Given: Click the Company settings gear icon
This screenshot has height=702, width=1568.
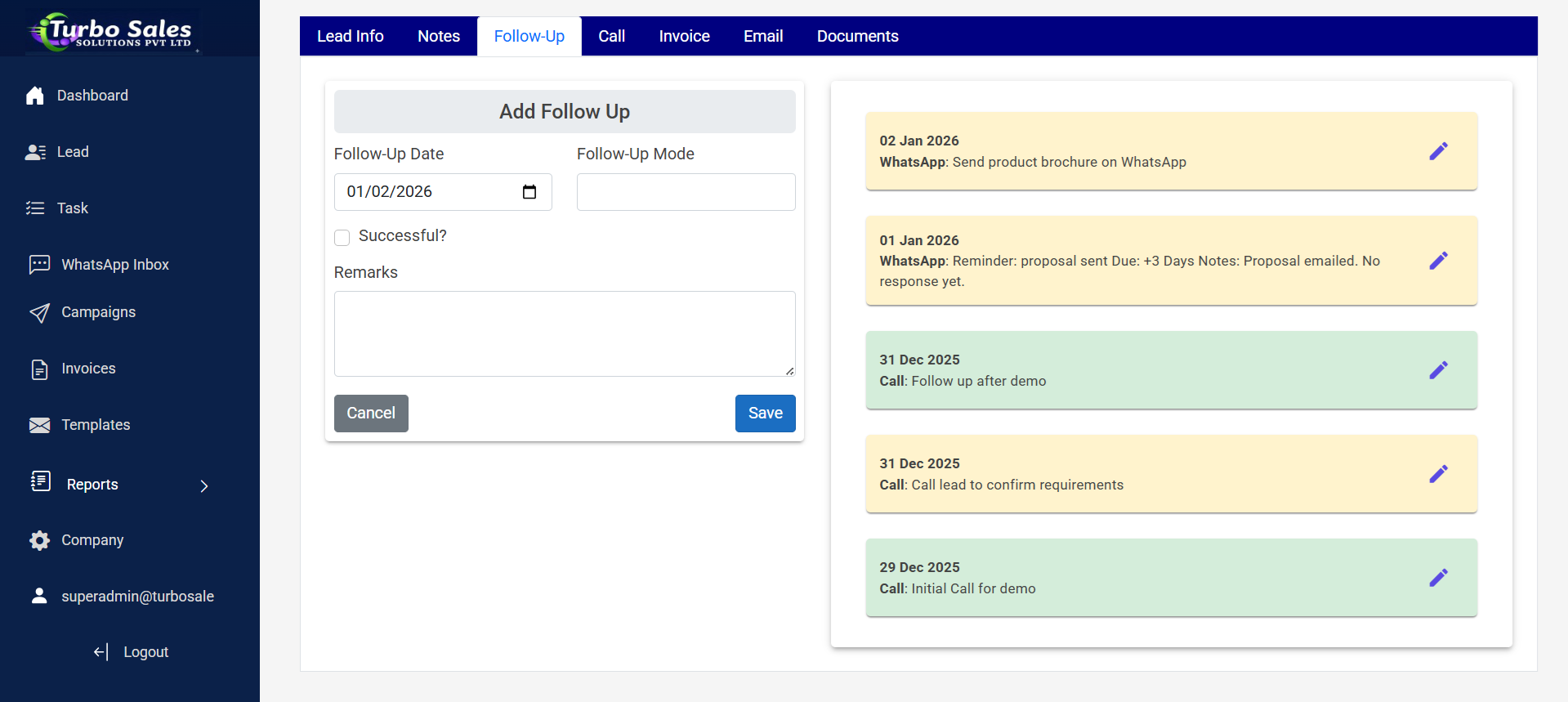Looking at the screenshot, I should 39,540.
